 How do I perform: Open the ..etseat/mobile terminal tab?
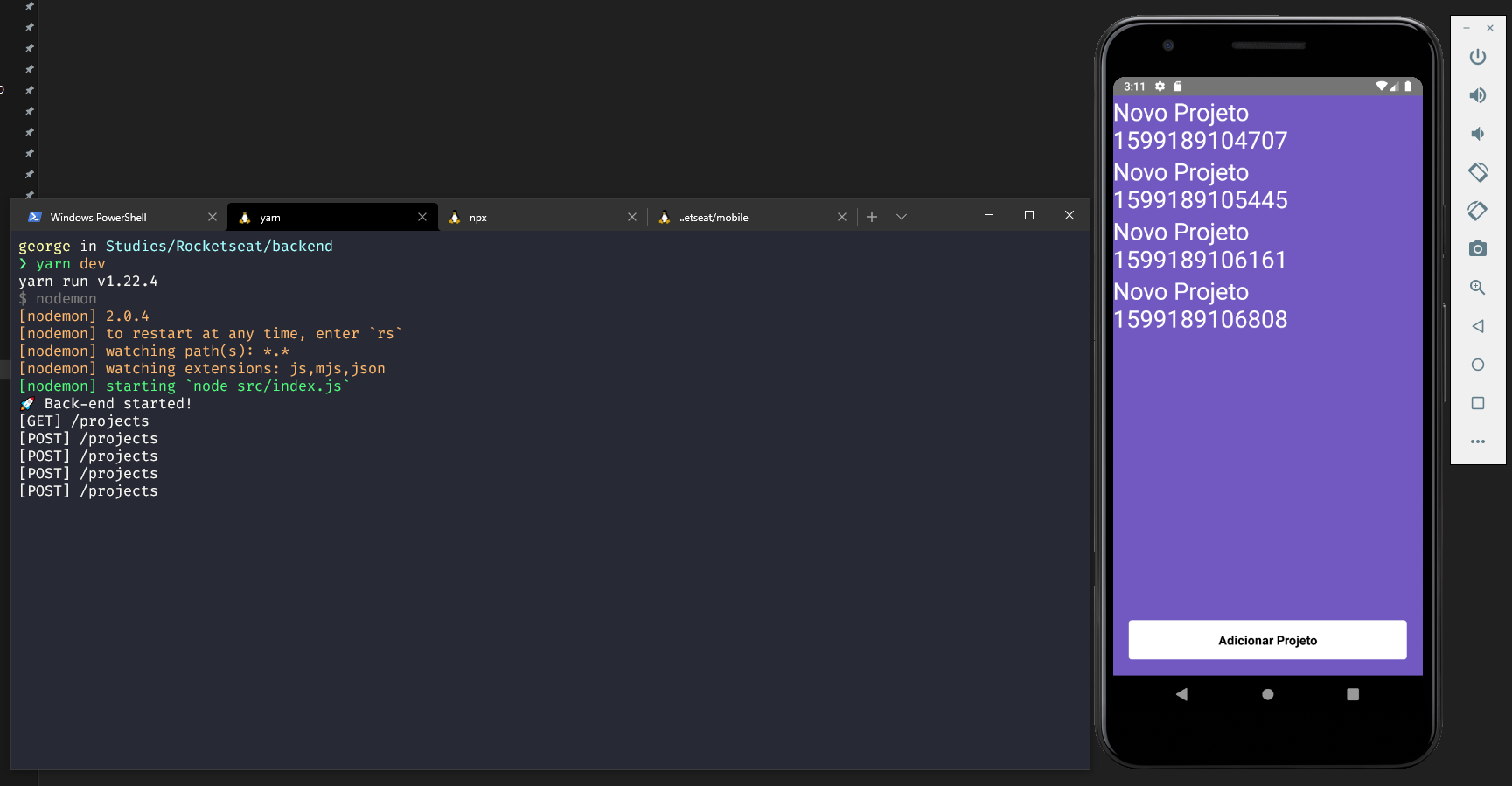[x=714, y=218]
